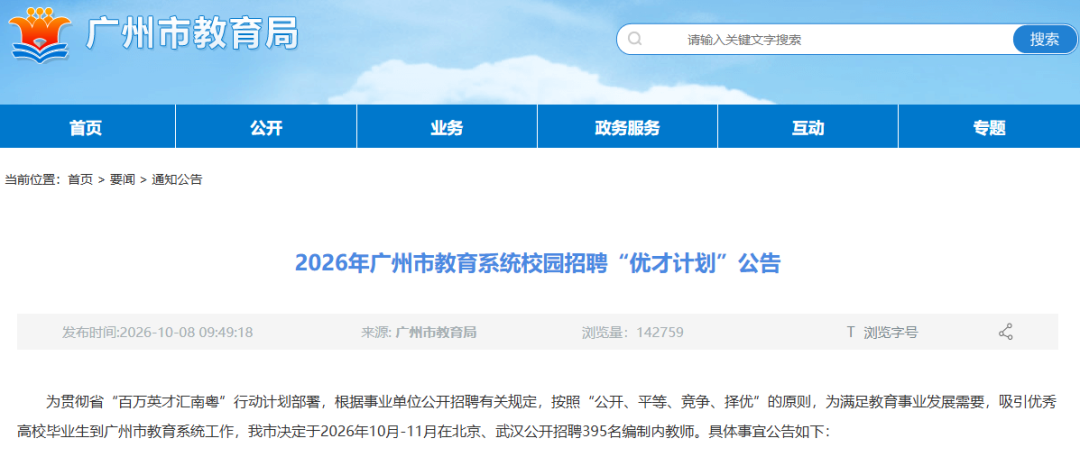Viewport: 1080px width, 466px height.
Task: Click the publish time 2026-10-08 09:49:18
Action: [x=186, y=332]
